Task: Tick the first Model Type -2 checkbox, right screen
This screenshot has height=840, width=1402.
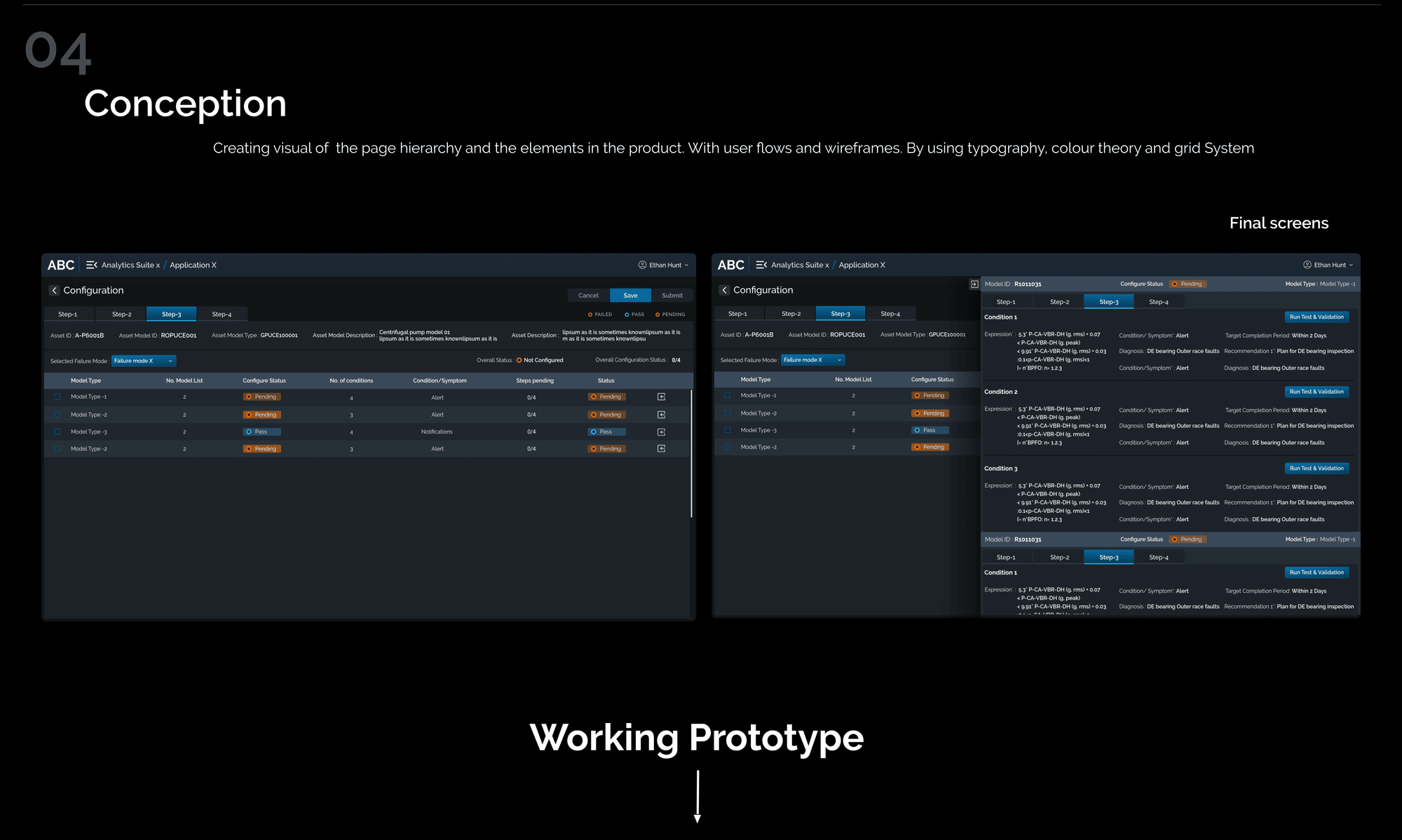Action: (728, 413)
